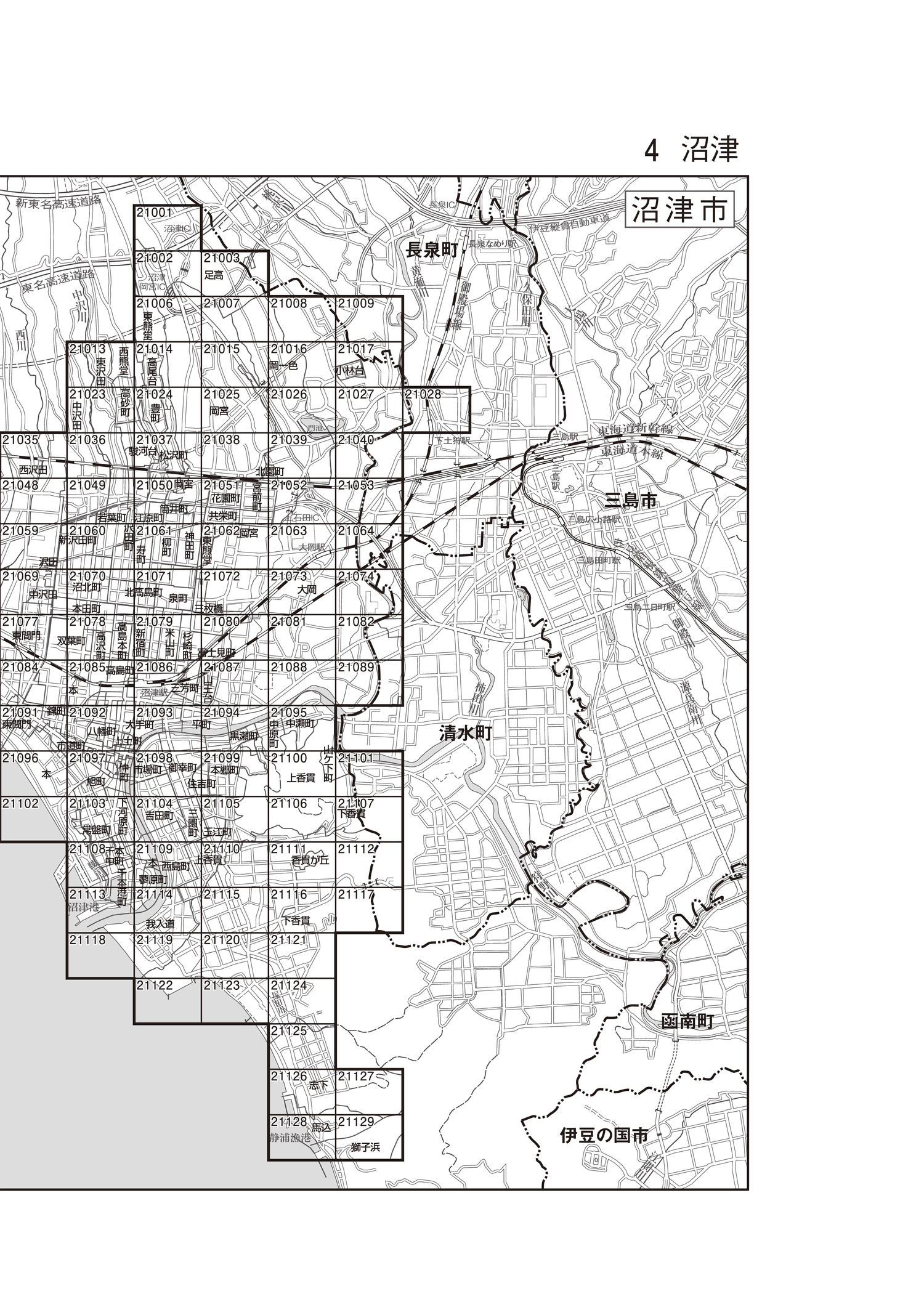This screenshot has width=924, height=1307.
Task: Click grid cell number 21069
Action: (x=20, y=576)
